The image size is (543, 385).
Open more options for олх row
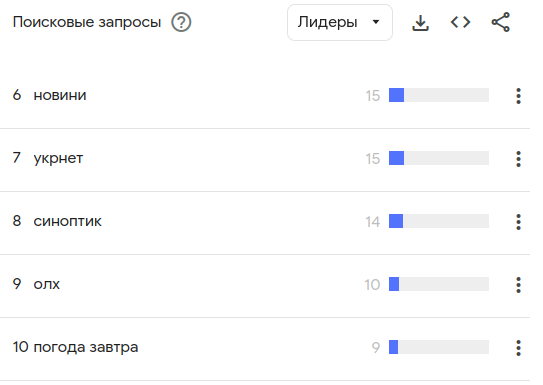(518, 285)
